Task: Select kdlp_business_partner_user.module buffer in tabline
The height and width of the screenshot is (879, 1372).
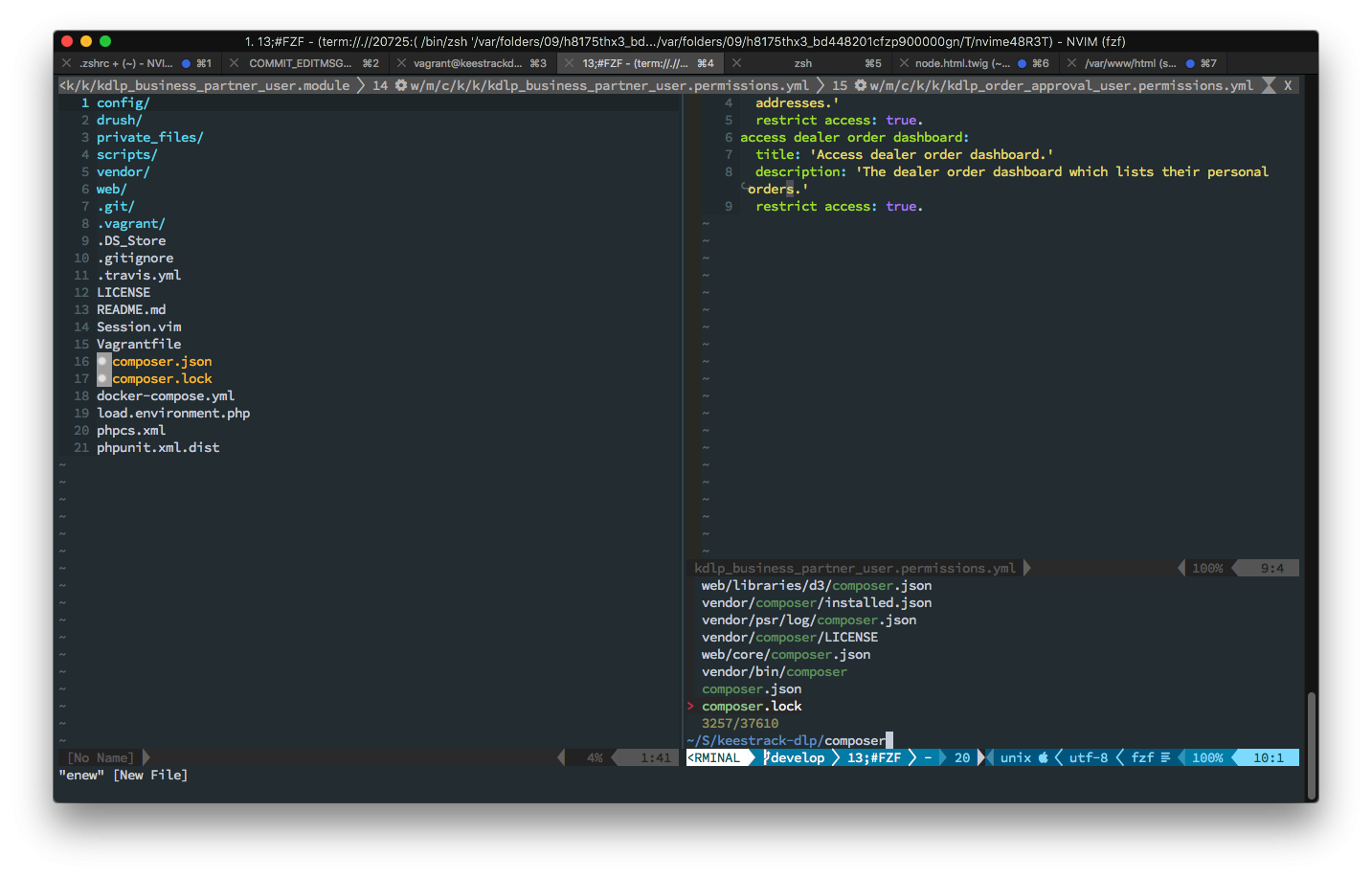Action: click(205, 85)
